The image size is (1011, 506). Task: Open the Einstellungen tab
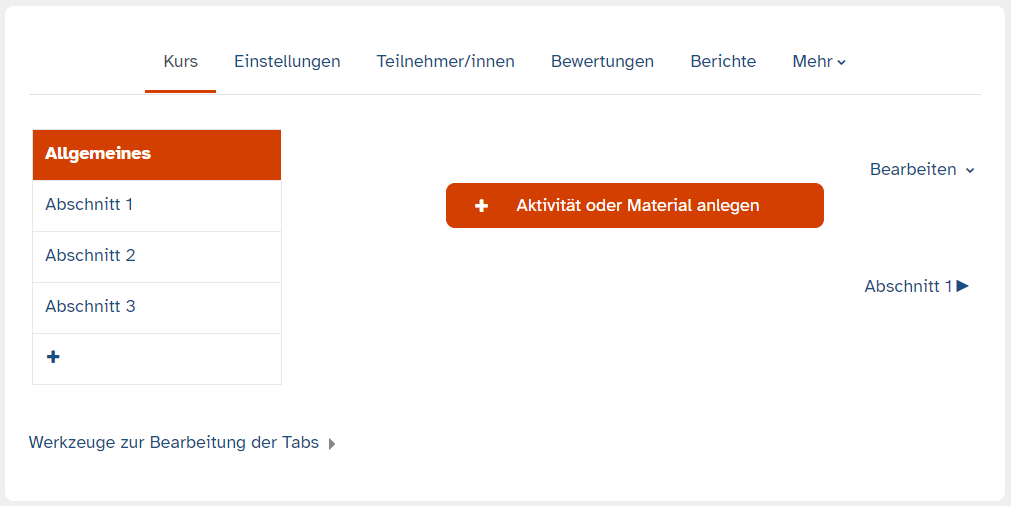(x=287, y=62)
